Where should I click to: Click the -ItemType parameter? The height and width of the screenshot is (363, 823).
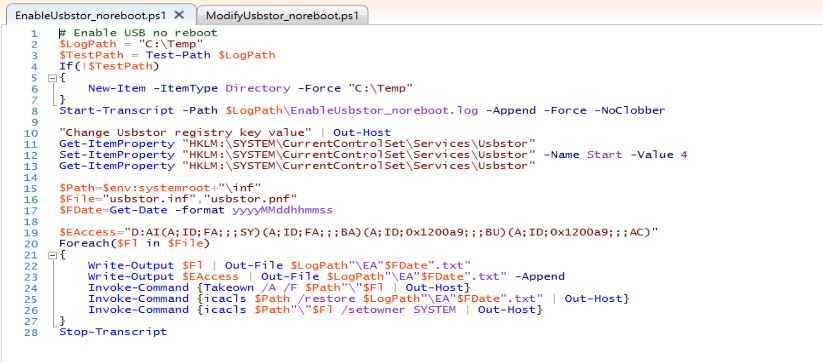[185, 88]
